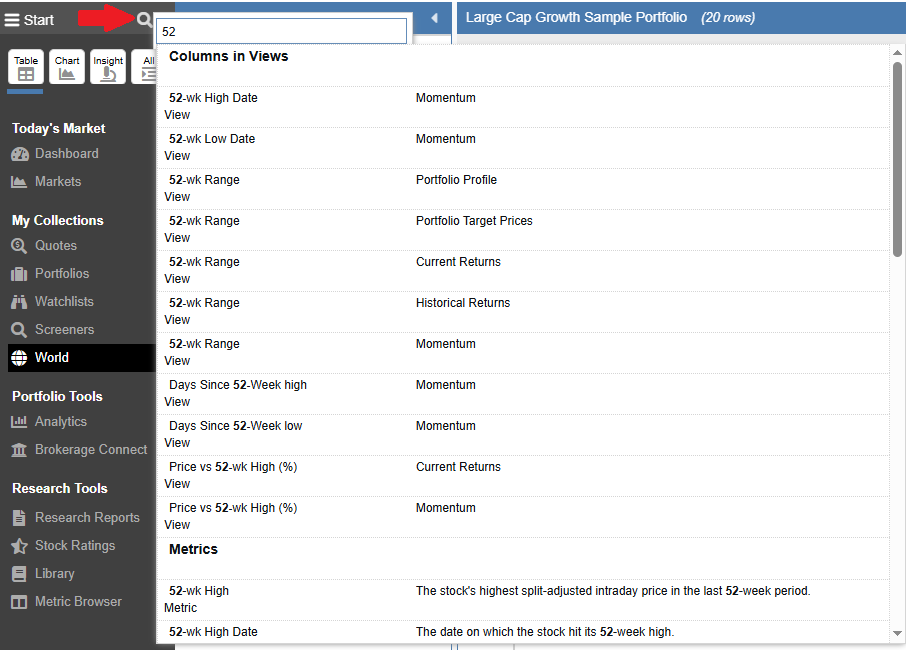Open Screeners in the sidebar

(64, 330)
